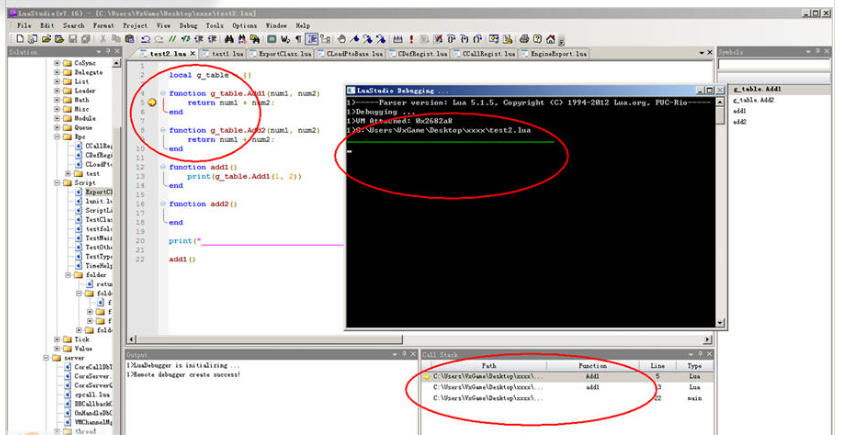Select g_table.Add2 in the Symbols panel

click(754, 100)
